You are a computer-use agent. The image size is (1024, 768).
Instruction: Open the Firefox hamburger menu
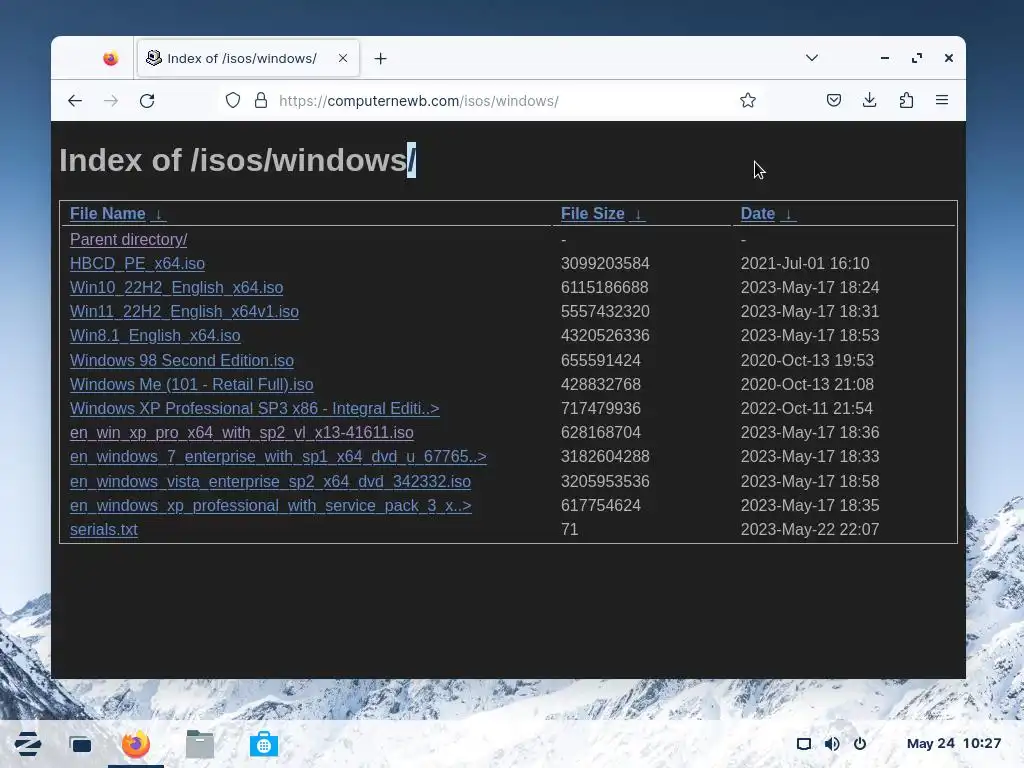[x=942, y=100]
